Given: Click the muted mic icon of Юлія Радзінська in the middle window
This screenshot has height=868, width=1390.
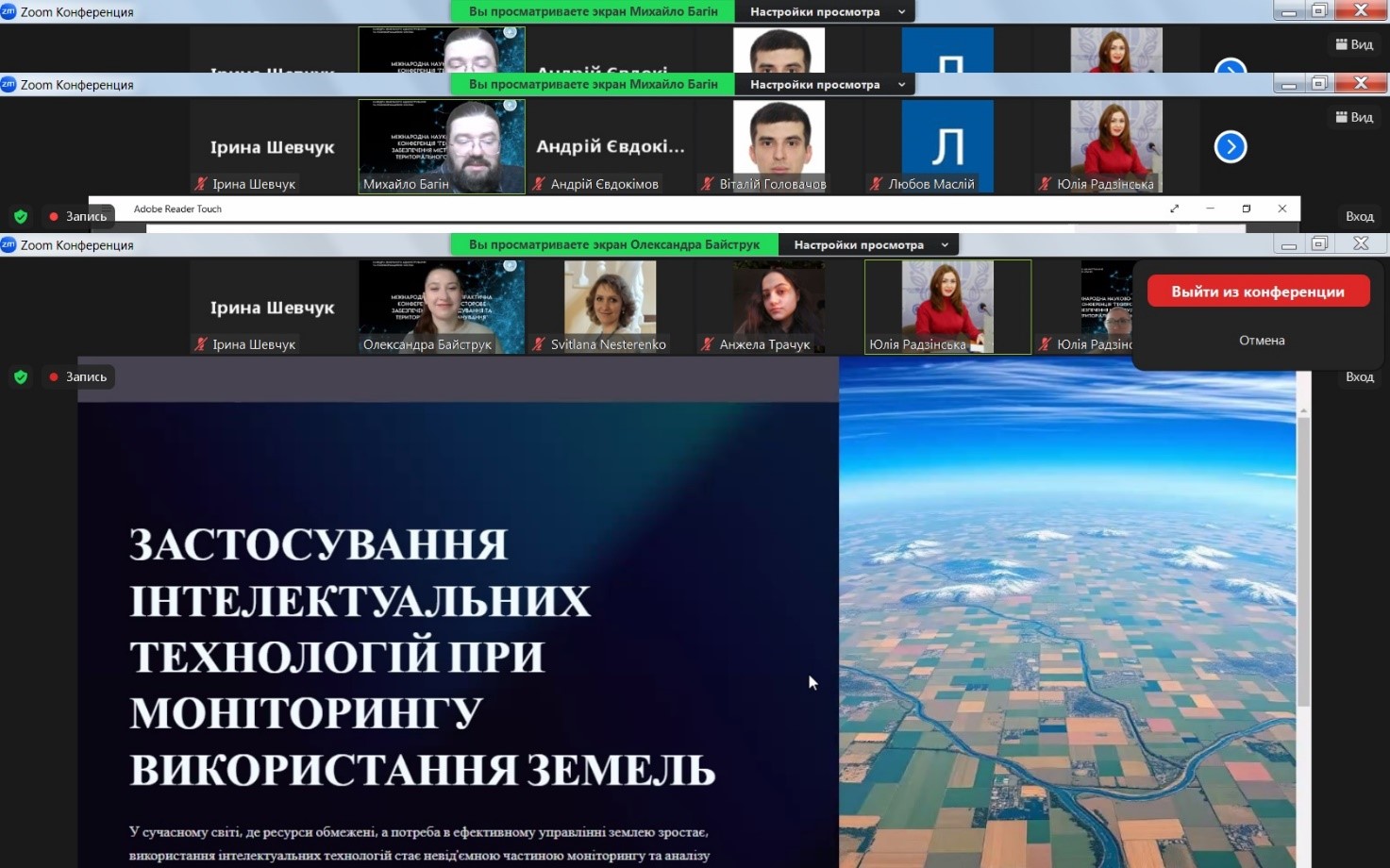Looking at the screenshot, I should tap(1046, 184).
